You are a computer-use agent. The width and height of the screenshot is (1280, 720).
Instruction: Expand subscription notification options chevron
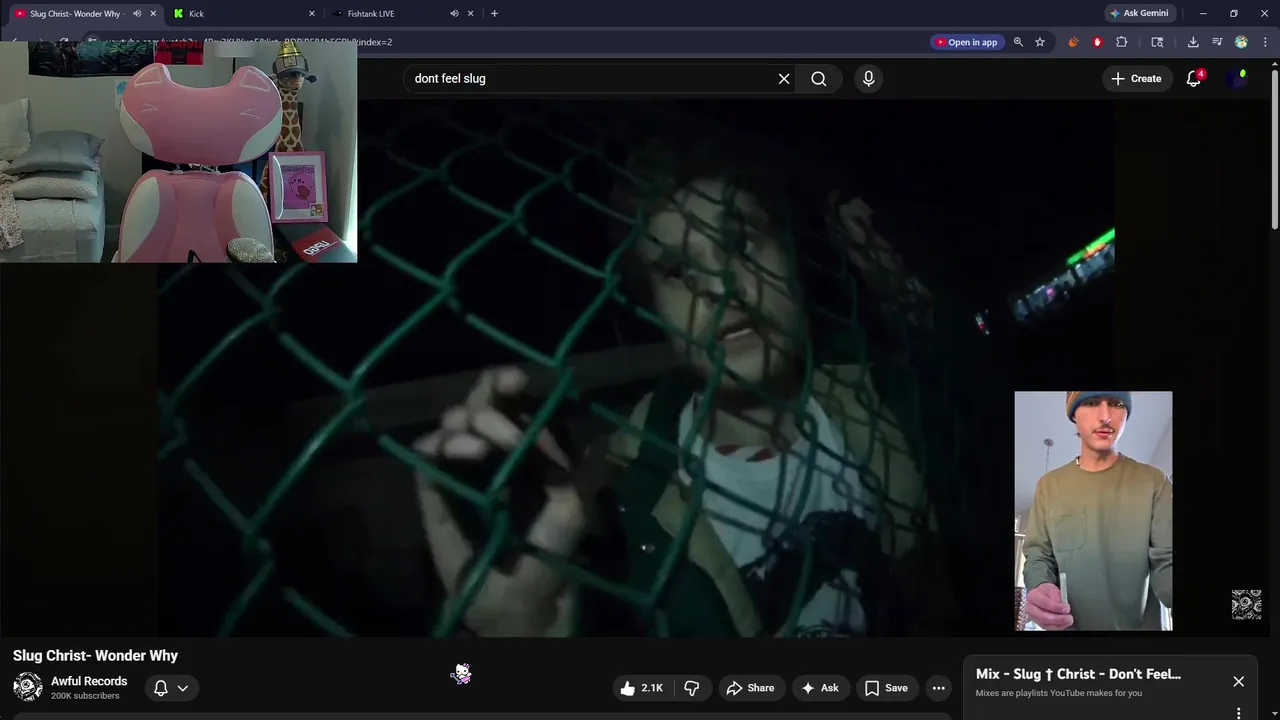(x=183, y=688)
